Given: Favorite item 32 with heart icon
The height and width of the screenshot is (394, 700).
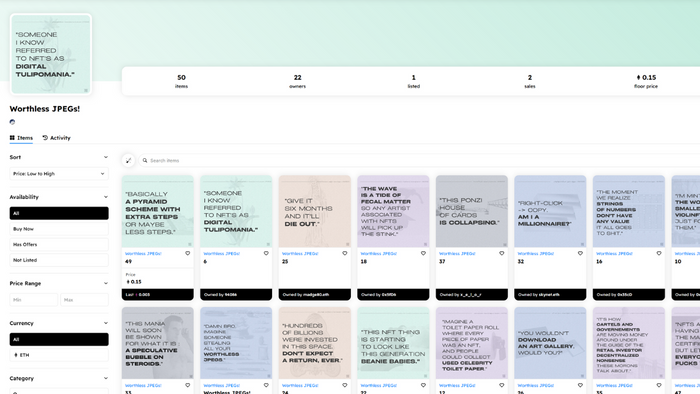Looking at the screenshot, I should 580,253.
